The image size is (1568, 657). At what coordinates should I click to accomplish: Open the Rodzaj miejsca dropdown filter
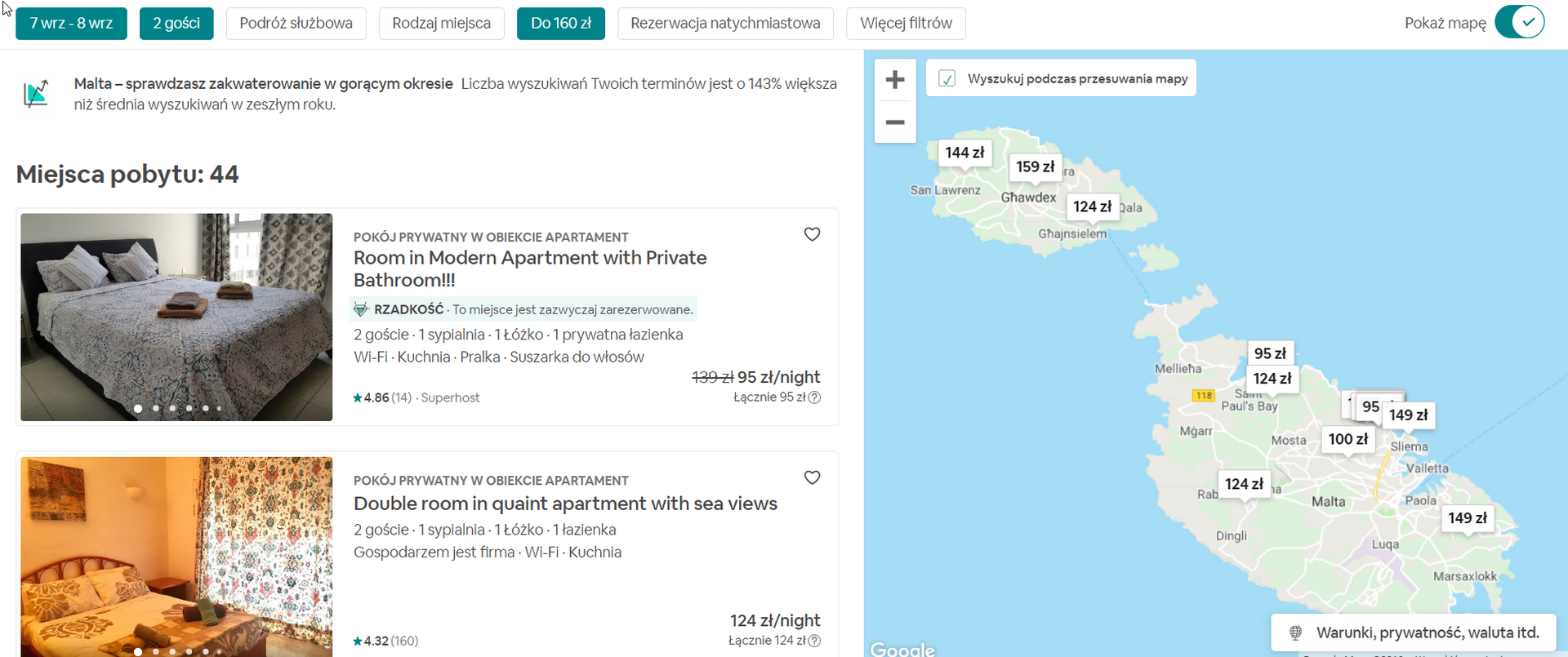441,24
